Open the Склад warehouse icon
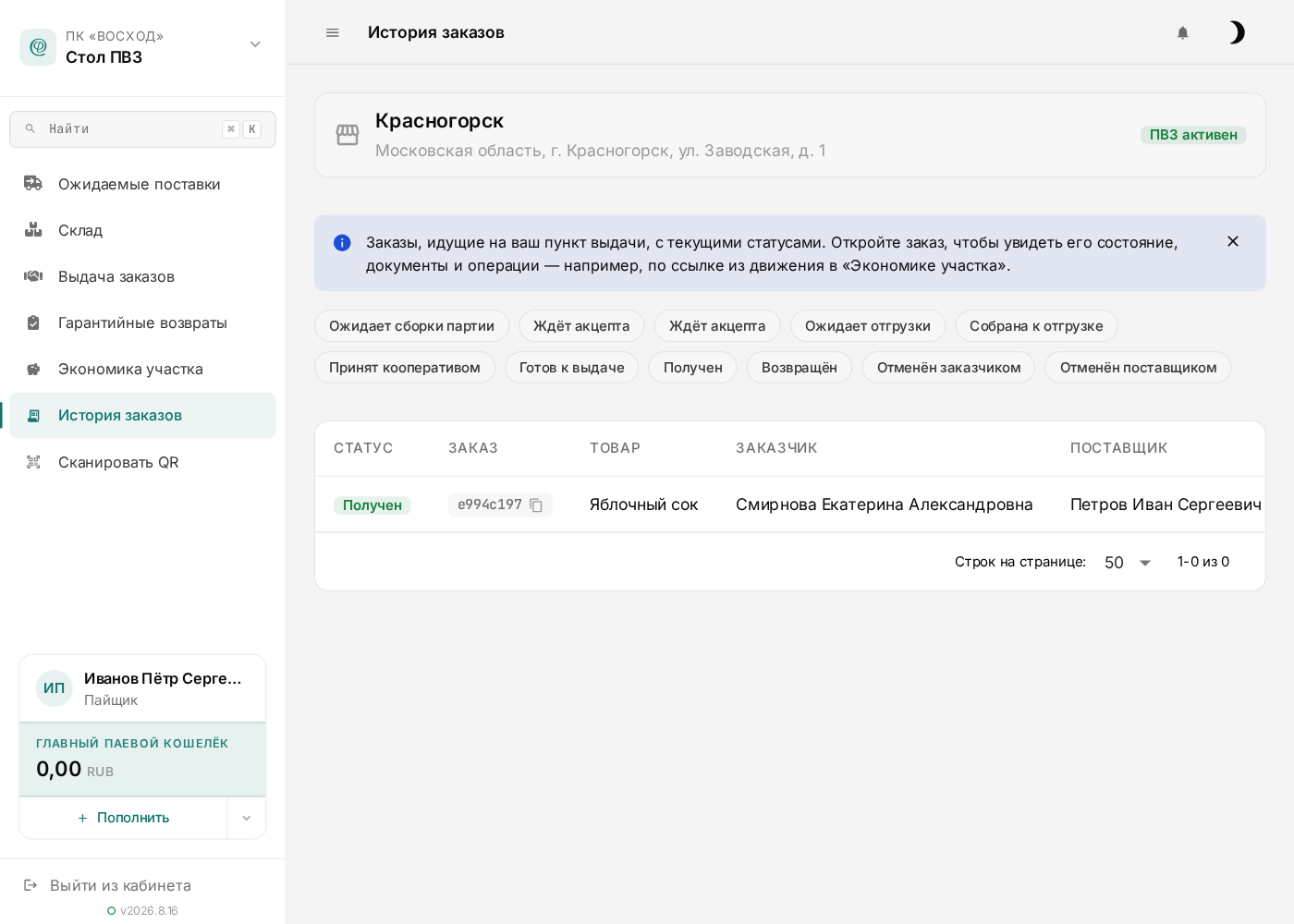 [33, 230]
